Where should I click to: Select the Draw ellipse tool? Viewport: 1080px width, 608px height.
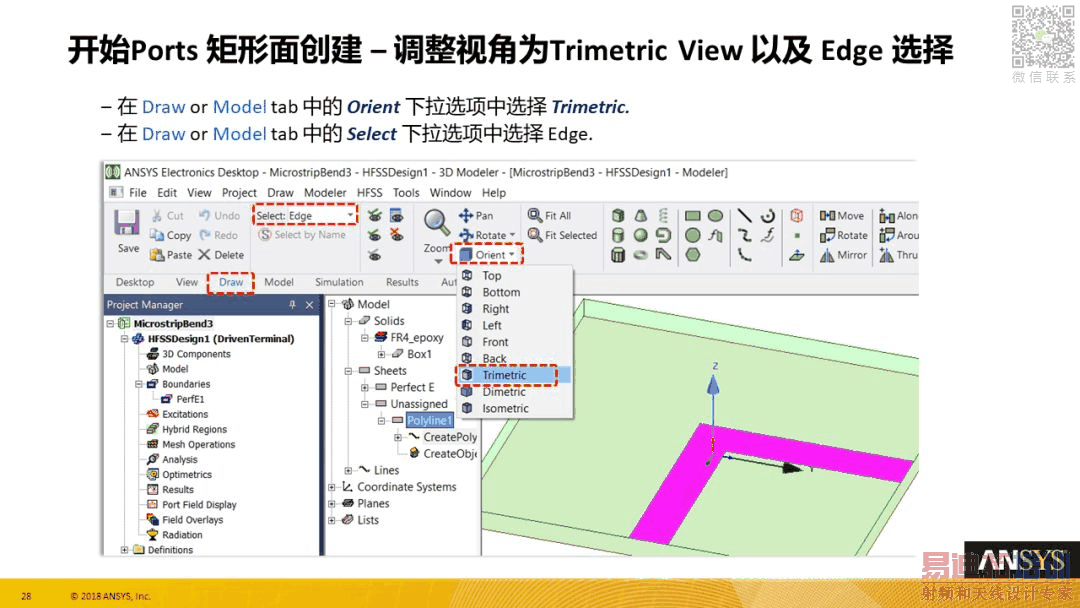coord(716,216)
